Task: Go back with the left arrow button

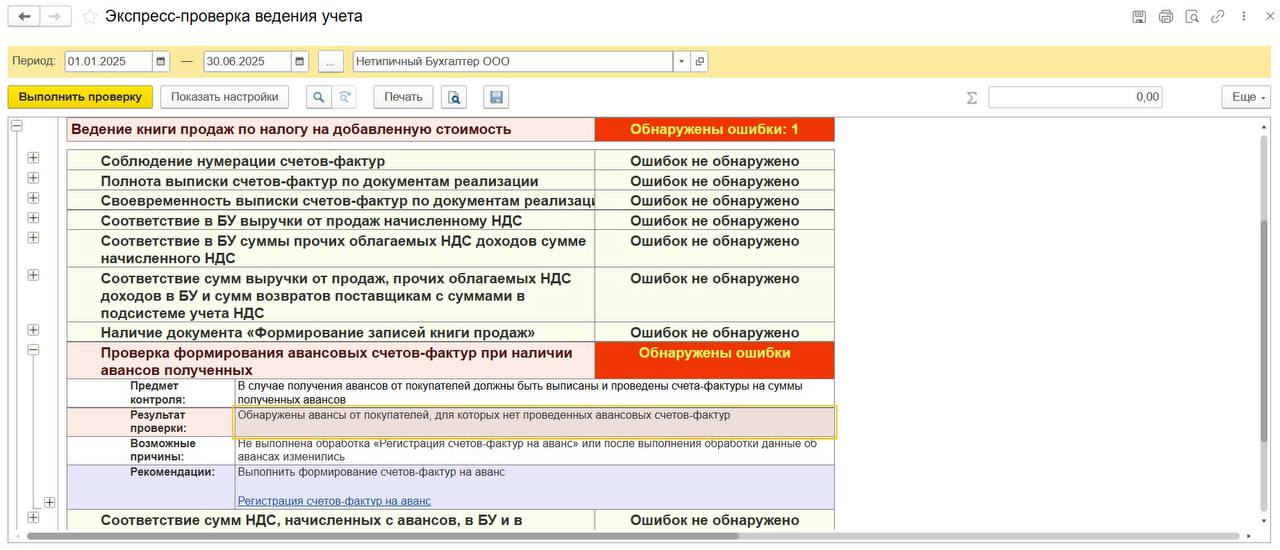Action: click(x=24, y=16)
